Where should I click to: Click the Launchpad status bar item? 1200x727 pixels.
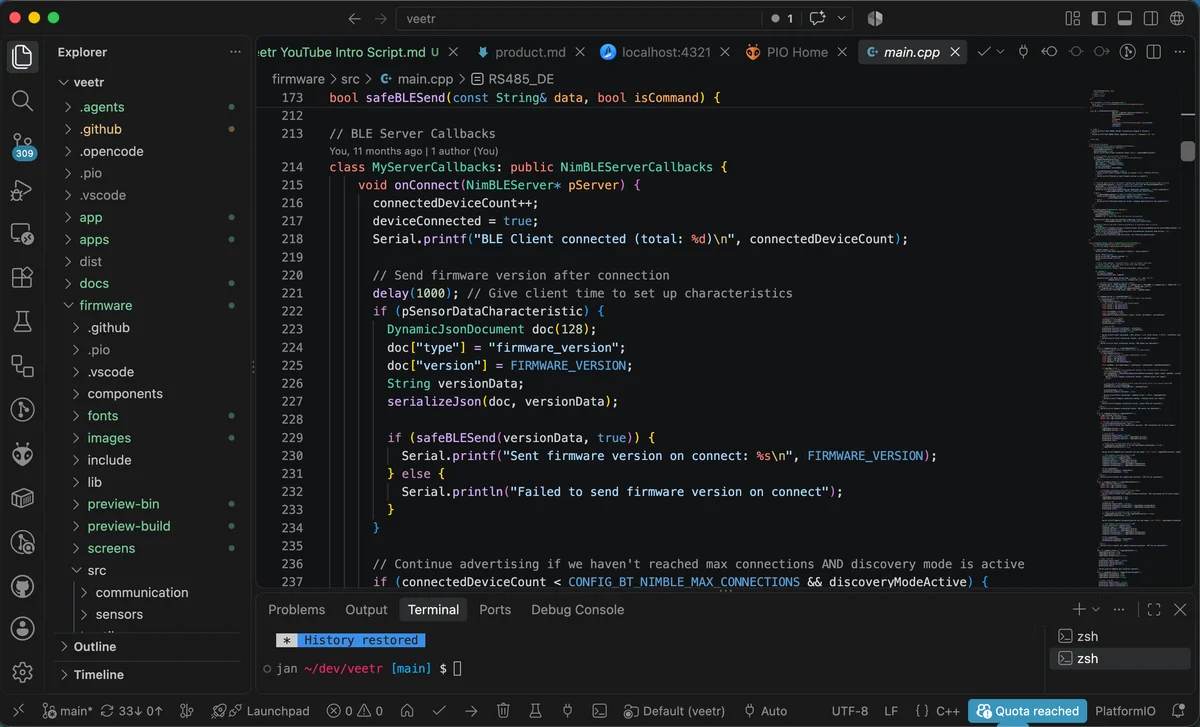(260, 711)
